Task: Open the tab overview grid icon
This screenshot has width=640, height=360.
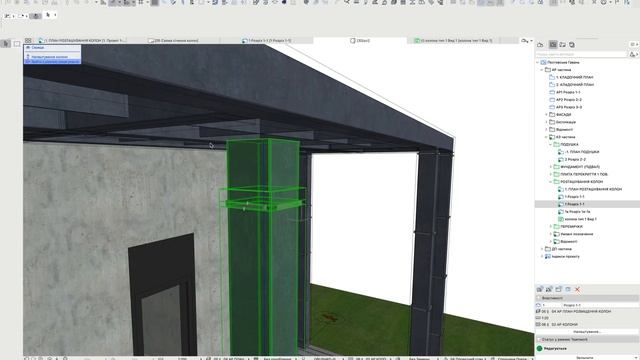Action: [28, 40]
